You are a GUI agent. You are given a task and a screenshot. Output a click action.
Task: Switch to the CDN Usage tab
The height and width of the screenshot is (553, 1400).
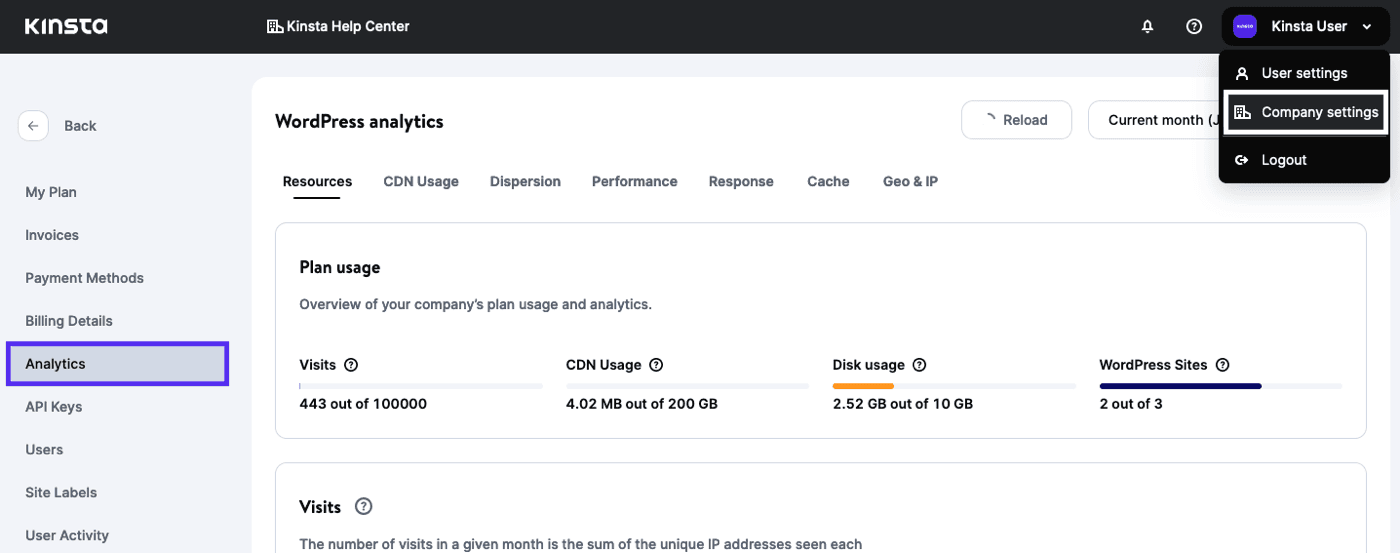(421, 181)
